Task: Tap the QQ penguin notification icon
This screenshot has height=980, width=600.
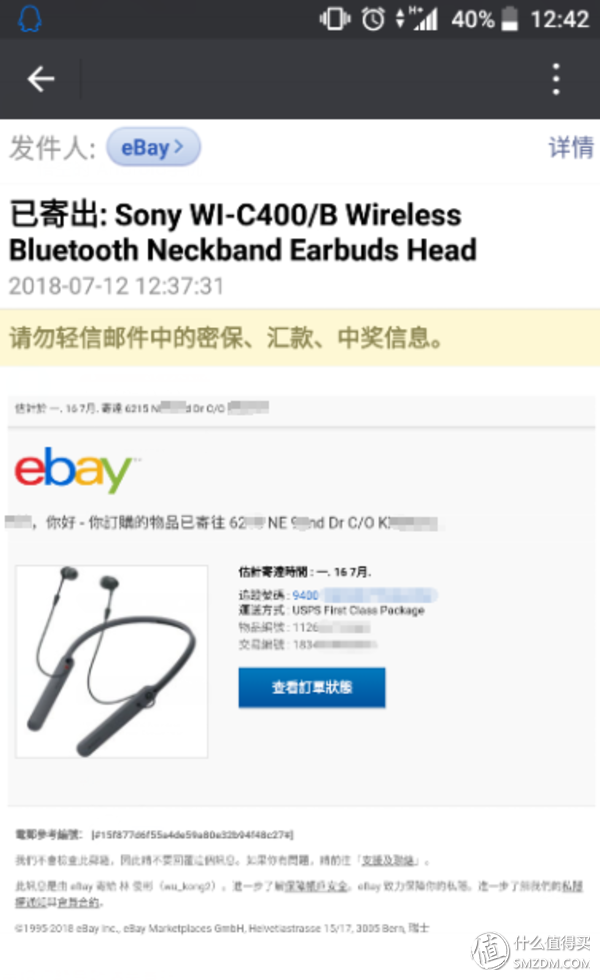Action: click(x=29, y=19)
